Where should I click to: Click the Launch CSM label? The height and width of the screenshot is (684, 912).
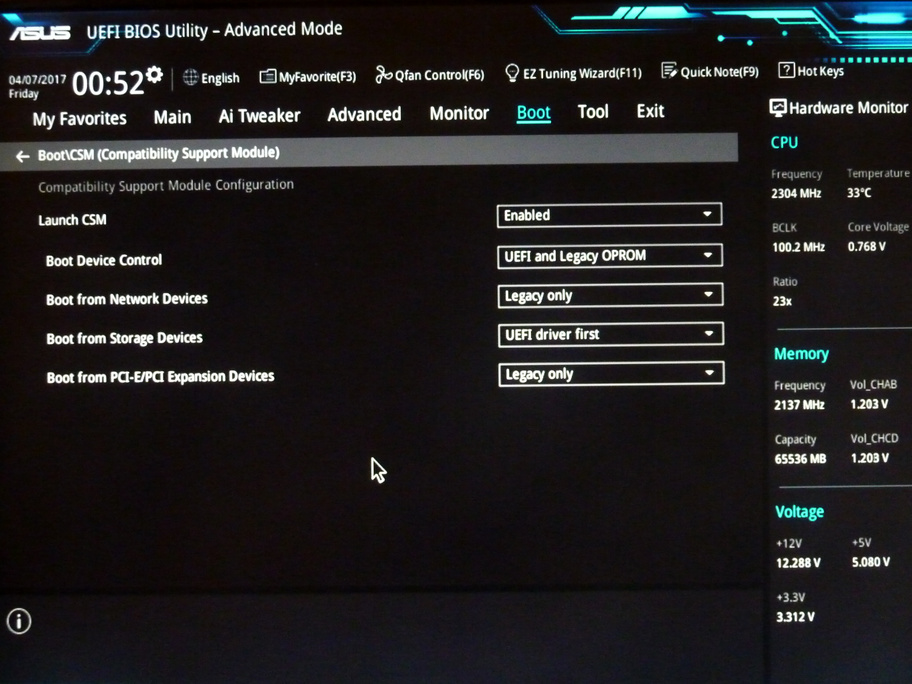72,220
